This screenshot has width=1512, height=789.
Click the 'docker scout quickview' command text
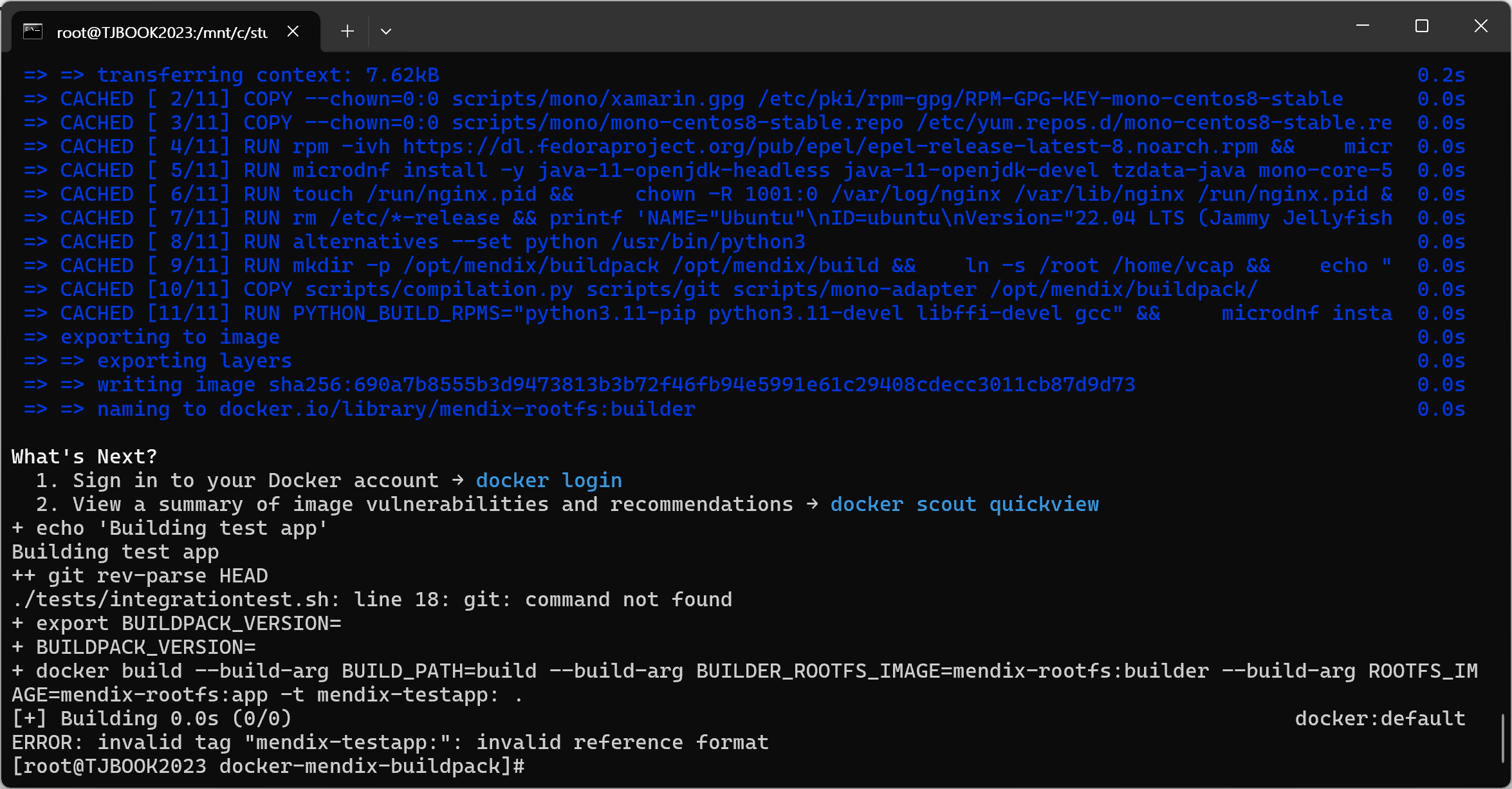point(964,504)
